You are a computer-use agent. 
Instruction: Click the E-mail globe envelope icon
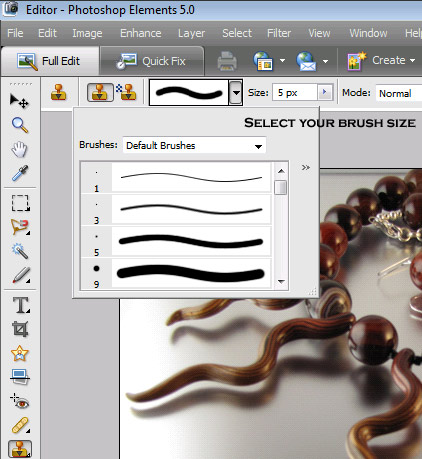point(306,61)
